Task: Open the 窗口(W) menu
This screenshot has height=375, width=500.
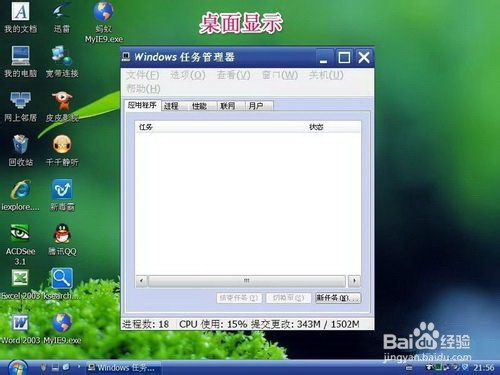Action: point(280,75)
